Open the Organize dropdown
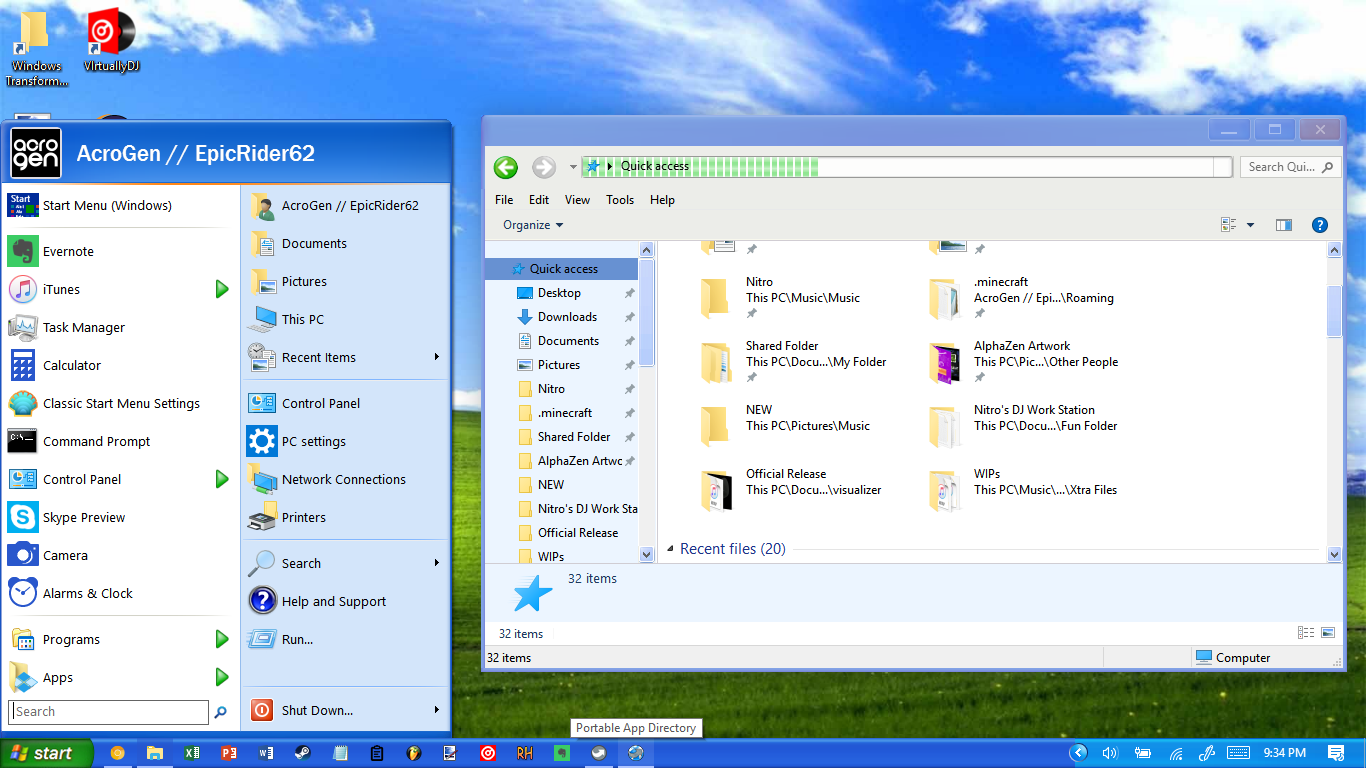The width and height of the screenshot is (1366, 768). tap(533, 225)
